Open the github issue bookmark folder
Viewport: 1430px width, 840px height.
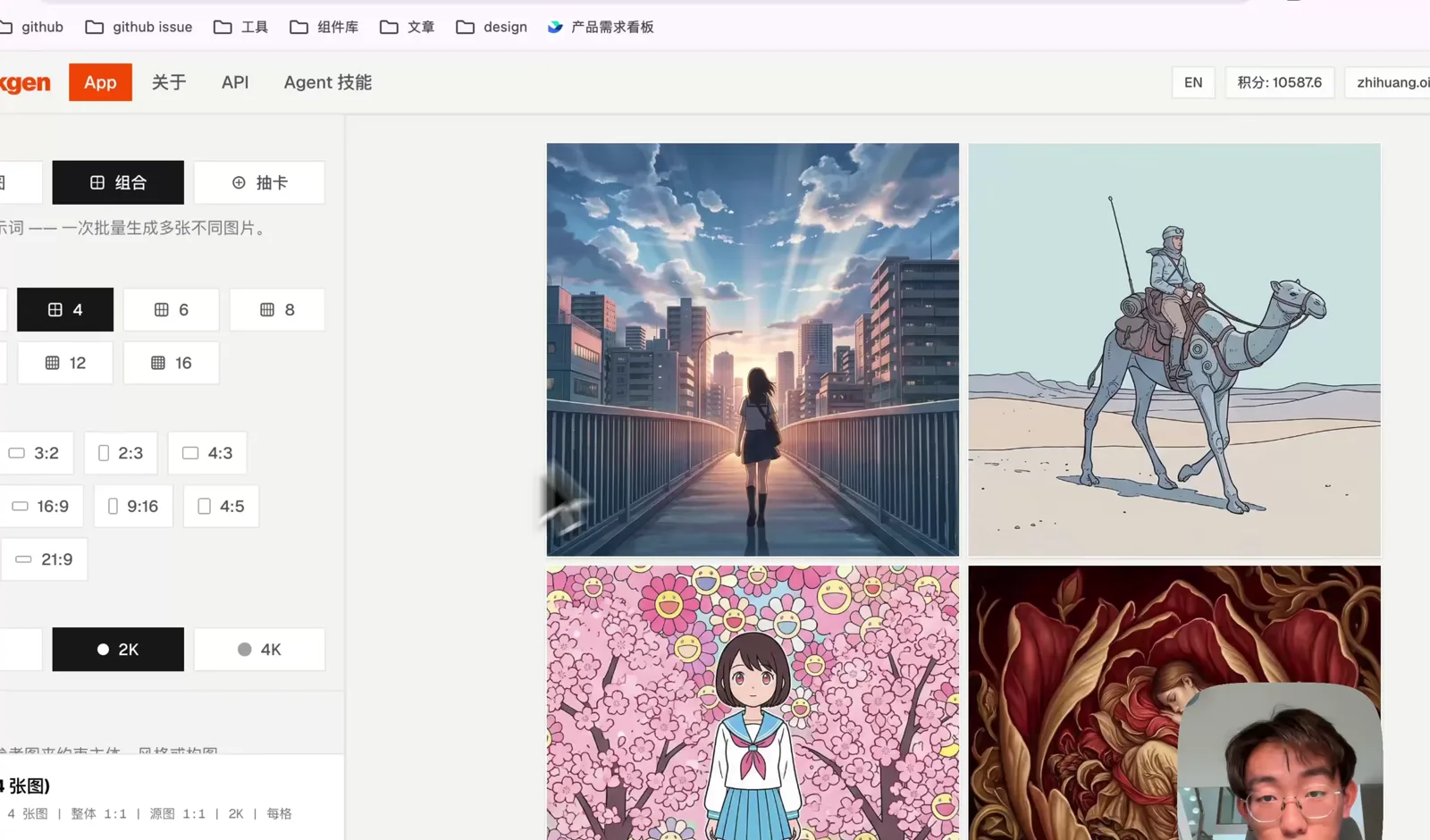tap(139, 27)
